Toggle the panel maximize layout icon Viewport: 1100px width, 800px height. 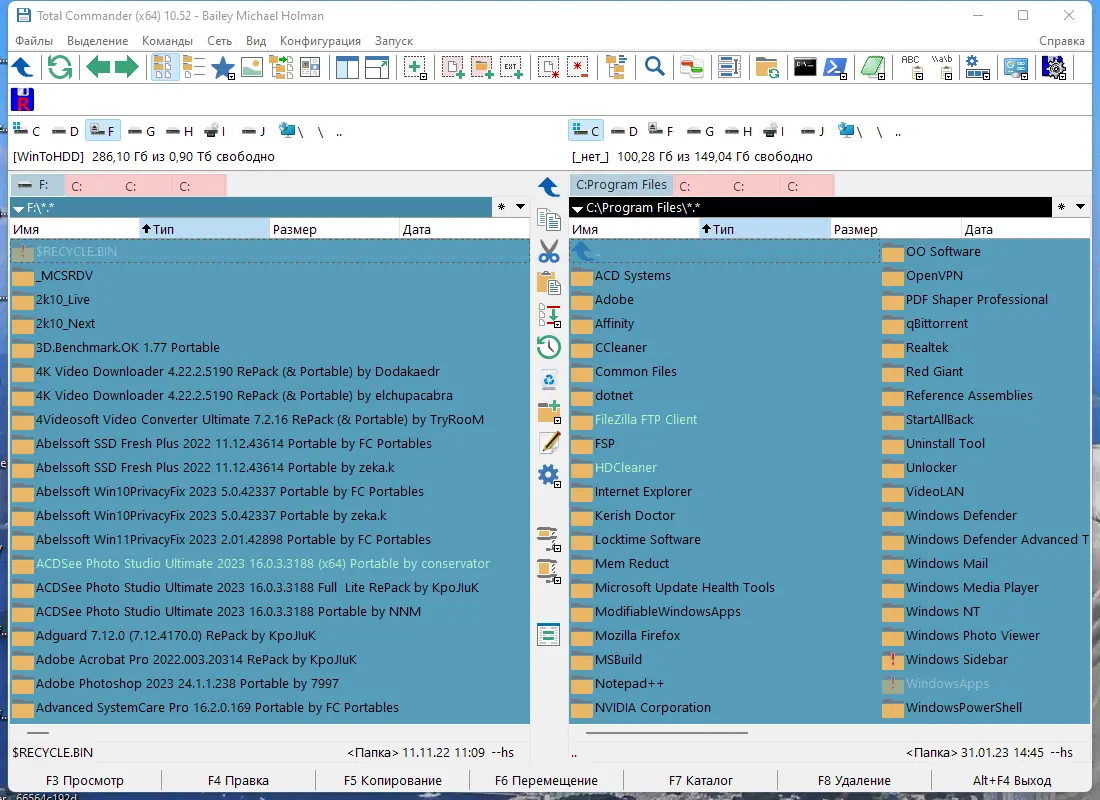[377, 68]
